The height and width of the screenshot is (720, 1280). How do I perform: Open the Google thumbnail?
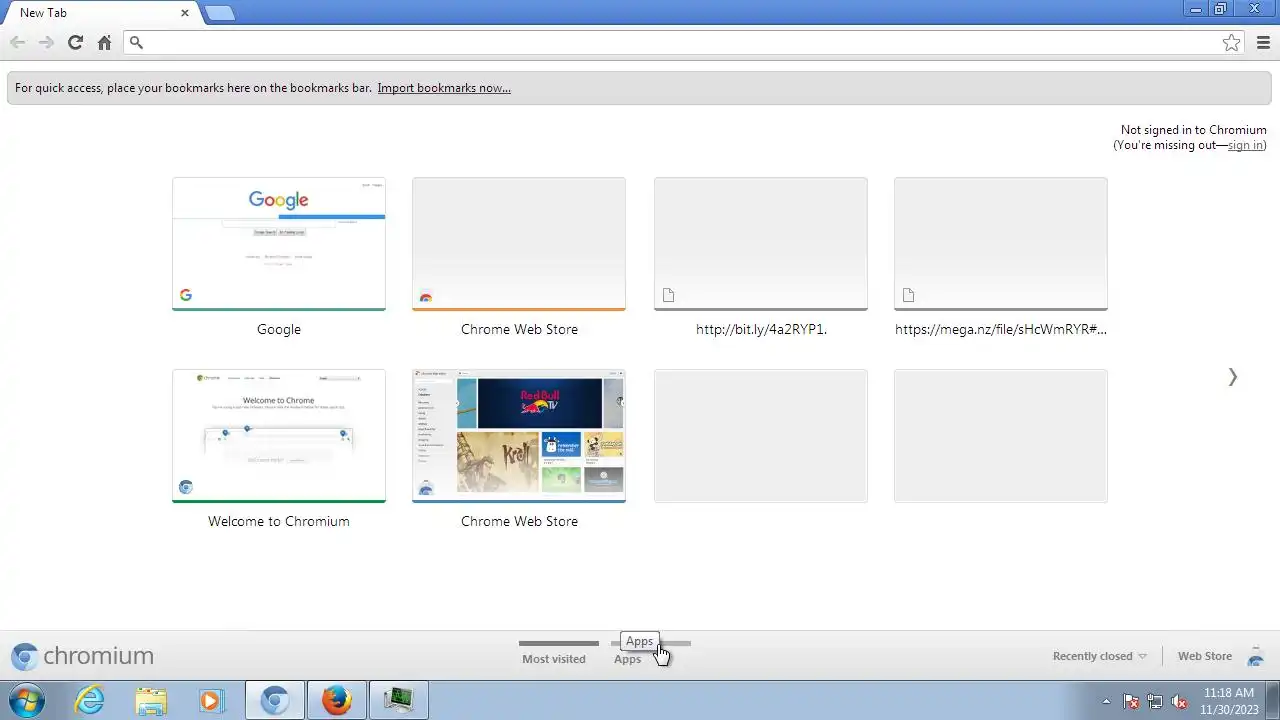[279, 244]
